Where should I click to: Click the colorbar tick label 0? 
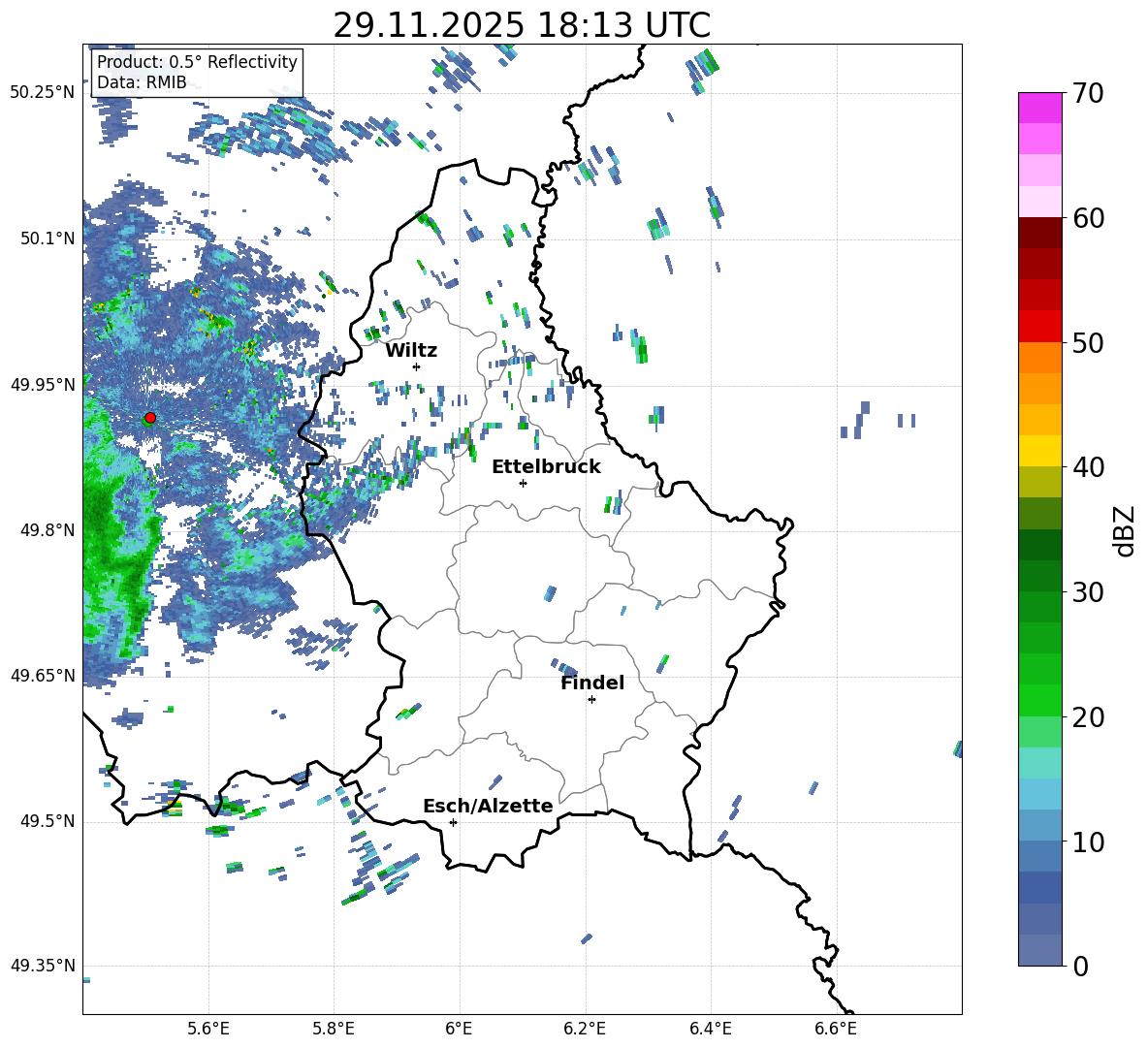(1080, 966)
